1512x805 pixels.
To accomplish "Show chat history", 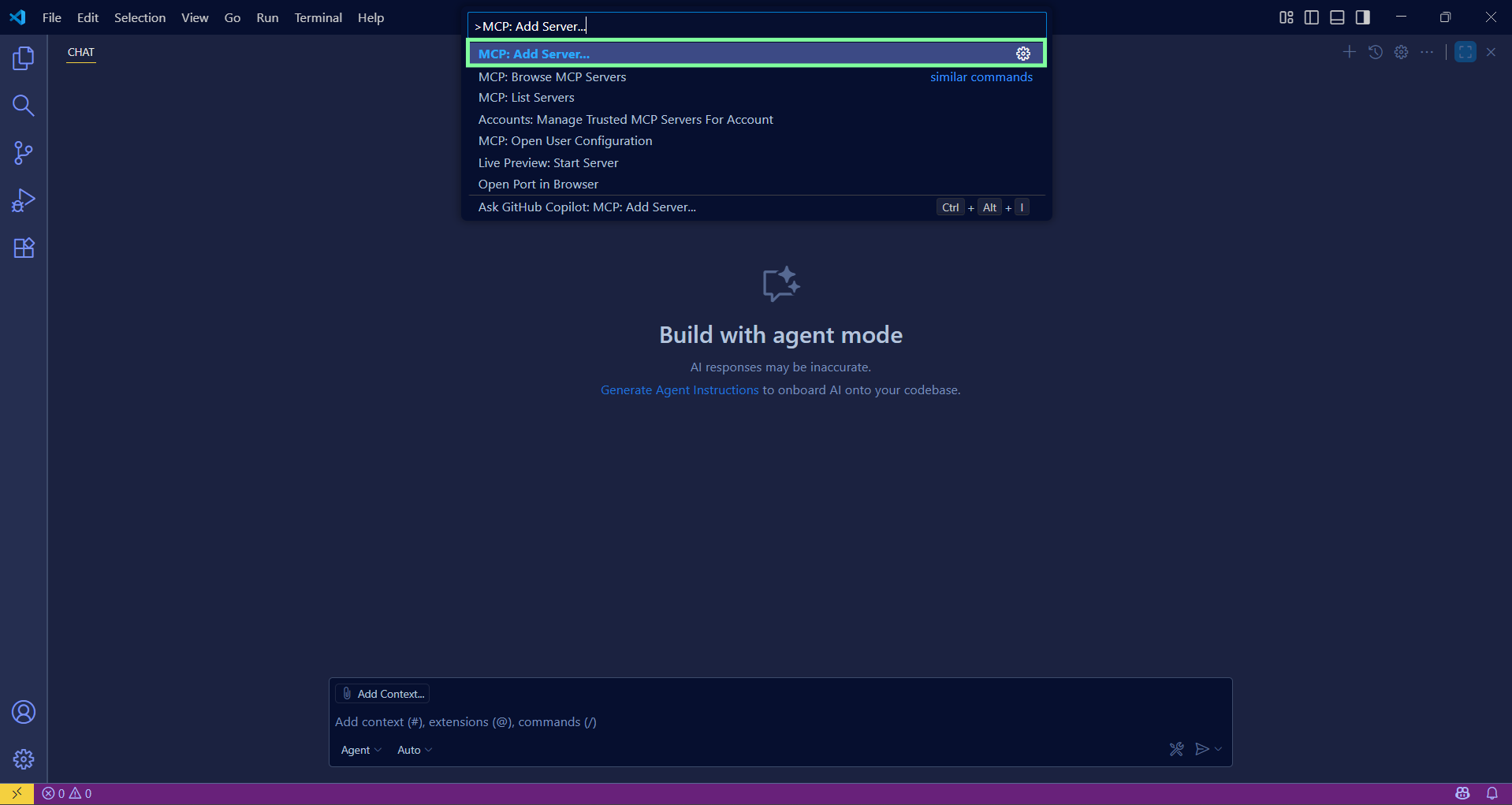I will point(1376,52).
